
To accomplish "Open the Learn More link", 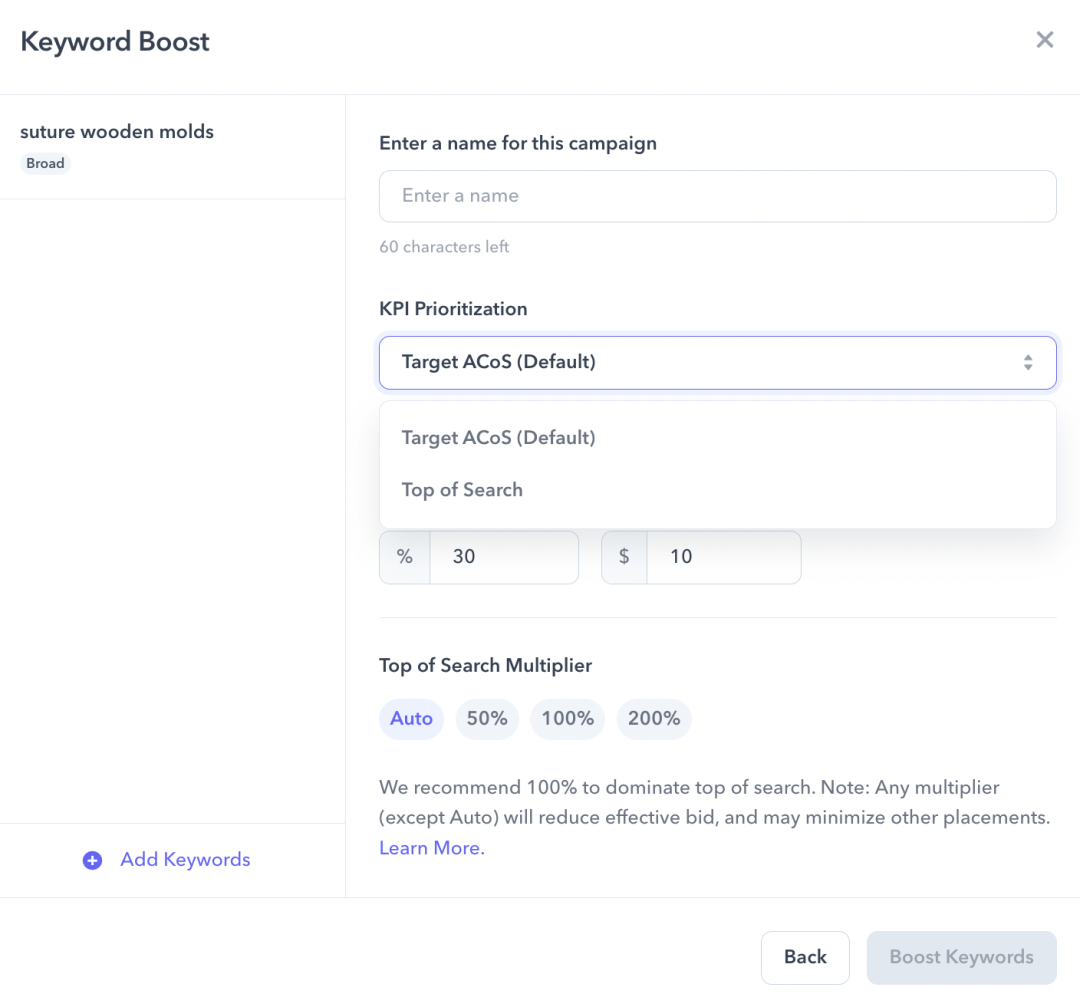I will 431,848.
